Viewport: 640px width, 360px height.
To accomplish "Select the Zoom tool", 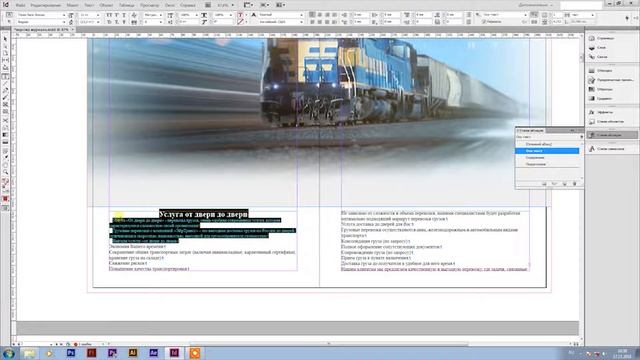I will coord(5,172).
